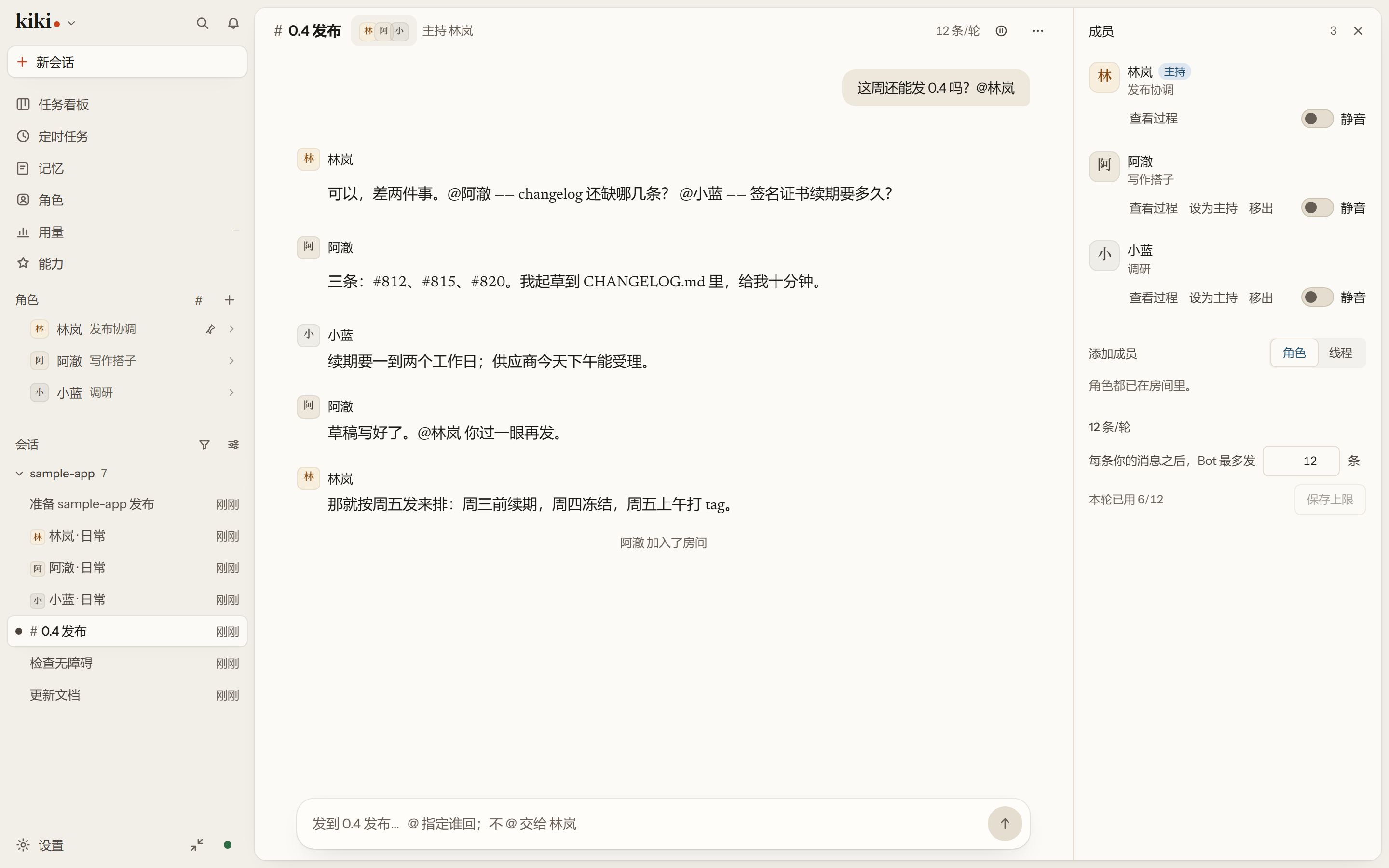Open conversation # 0.4 发布 in the list

pyautogui.click(x=127, y=632)
